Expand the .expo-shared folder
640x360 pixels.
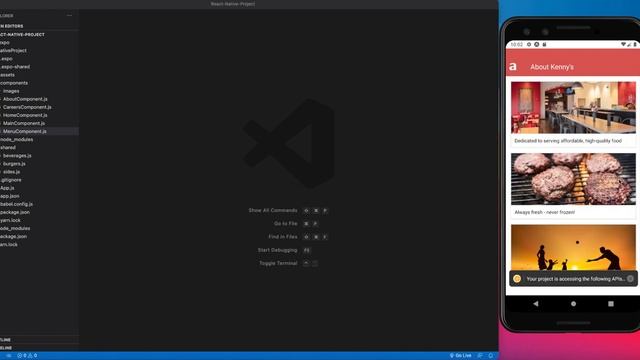point(15,67)
